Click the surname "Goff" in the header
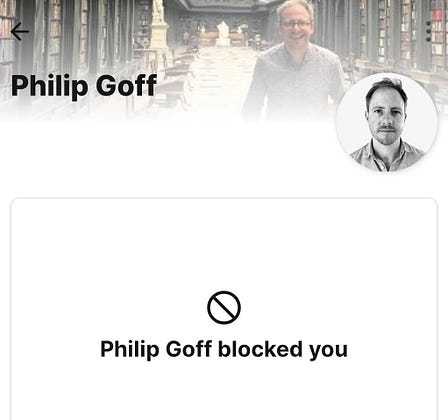Viewport: 448px width, 420px height. click(x=127, y=85)
